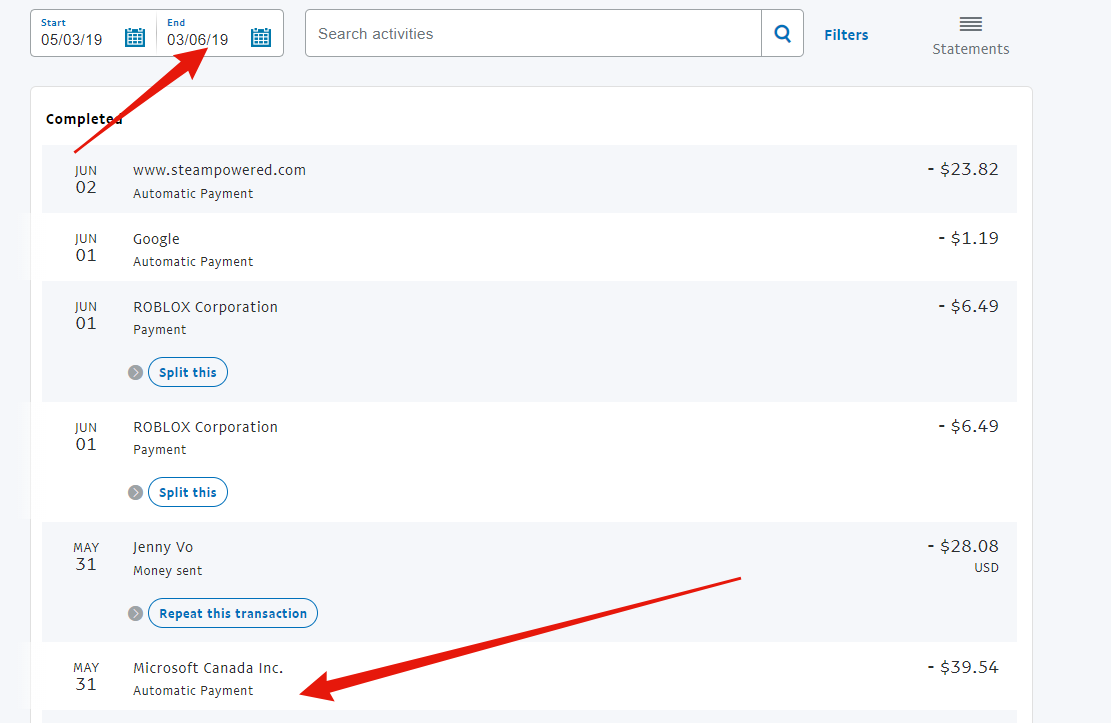1111x723 pixels.
Task: Open the first ROBLOX Corporation transaction name
Action: (x=205, y=307)
